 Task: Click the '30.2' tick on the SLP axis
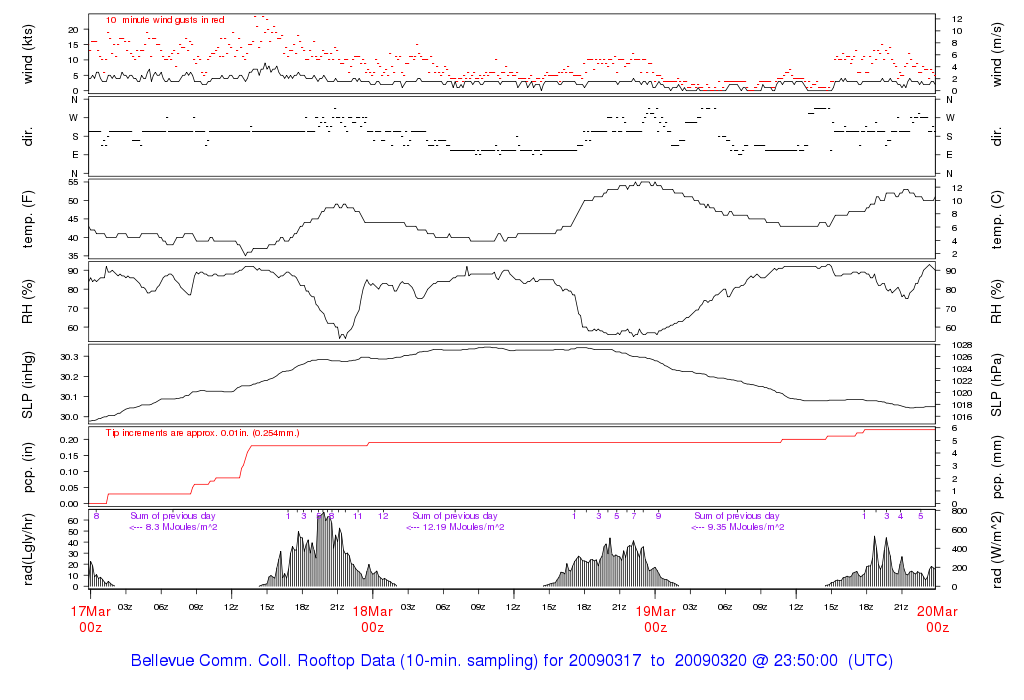coord(69,377)
